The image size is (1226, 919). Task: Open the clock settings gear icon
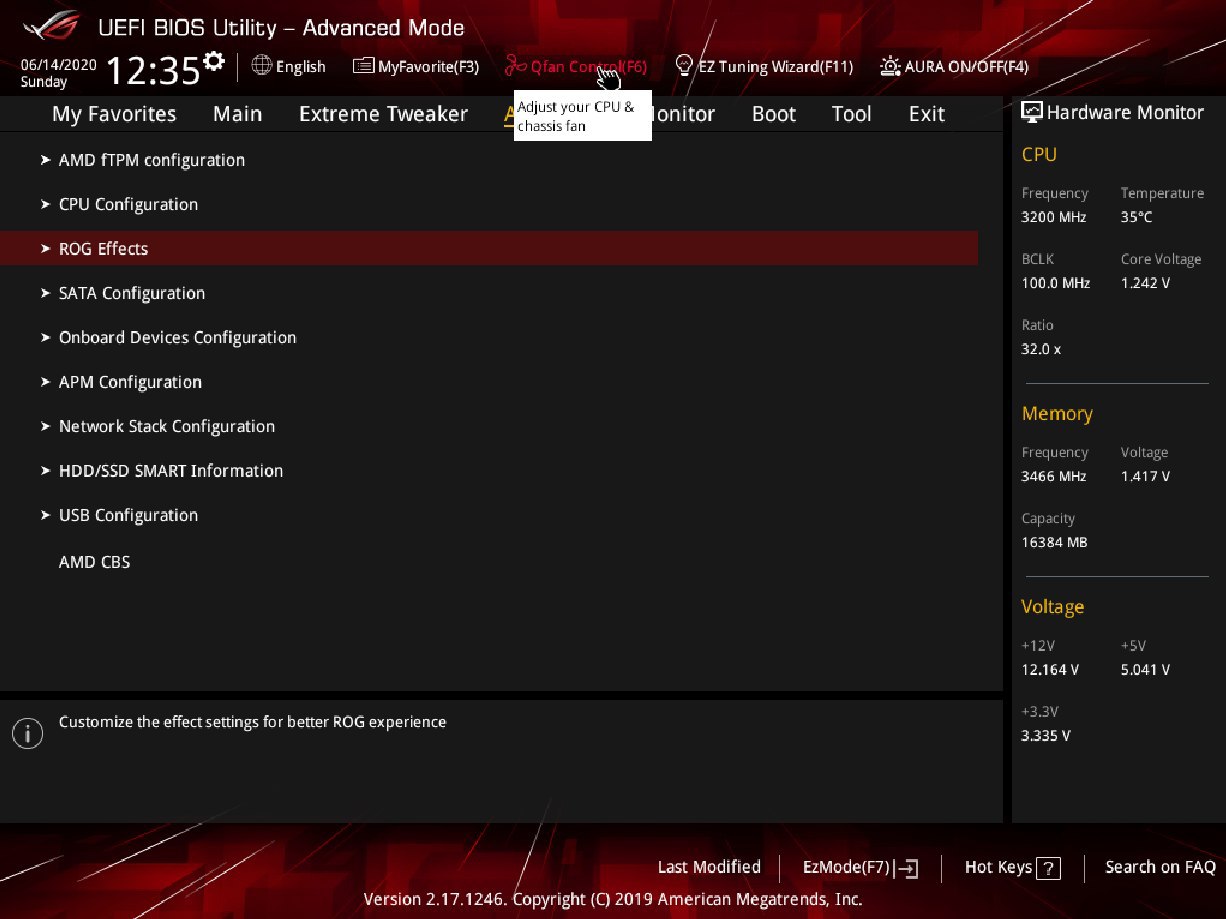click(x=213, y=63)
